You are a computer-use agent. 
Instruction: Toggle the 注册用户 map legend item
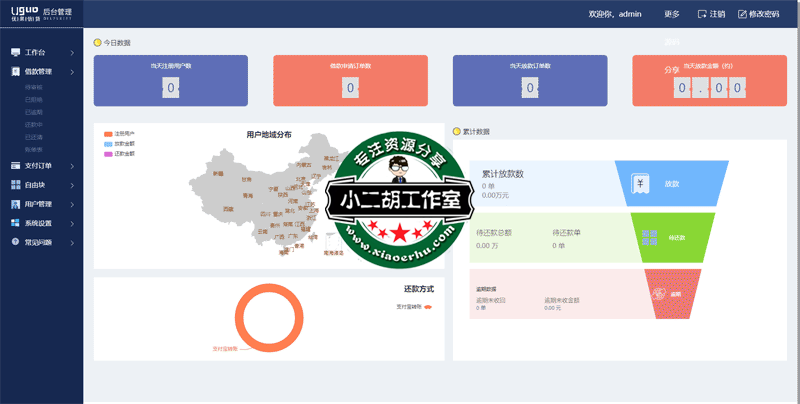[x=118, y=133]
